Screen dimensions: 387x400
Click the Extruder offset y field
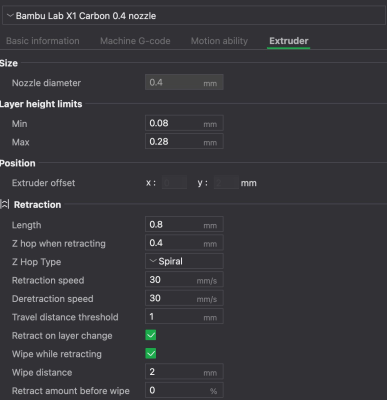tap(226, 183)
